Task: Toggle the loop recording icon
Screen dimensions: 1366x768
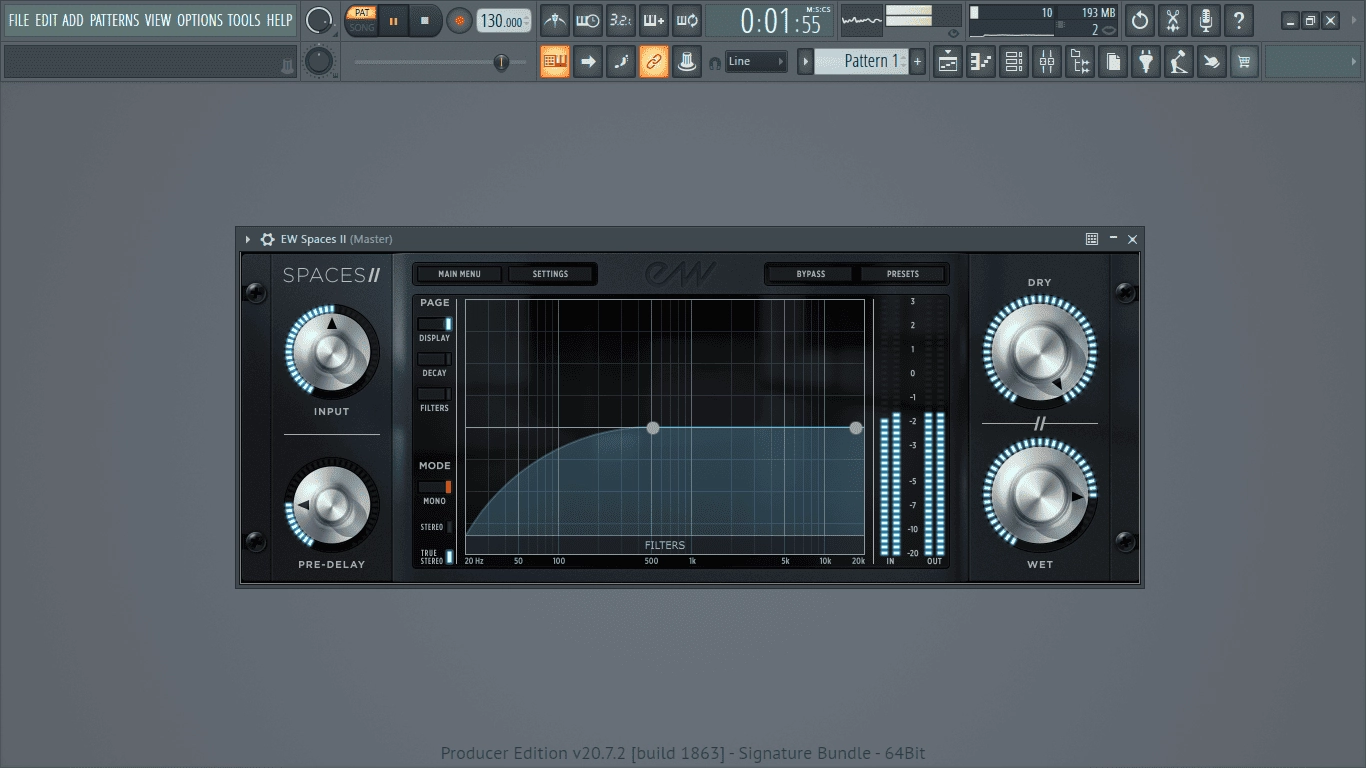Action: click(x=687, y=20)
